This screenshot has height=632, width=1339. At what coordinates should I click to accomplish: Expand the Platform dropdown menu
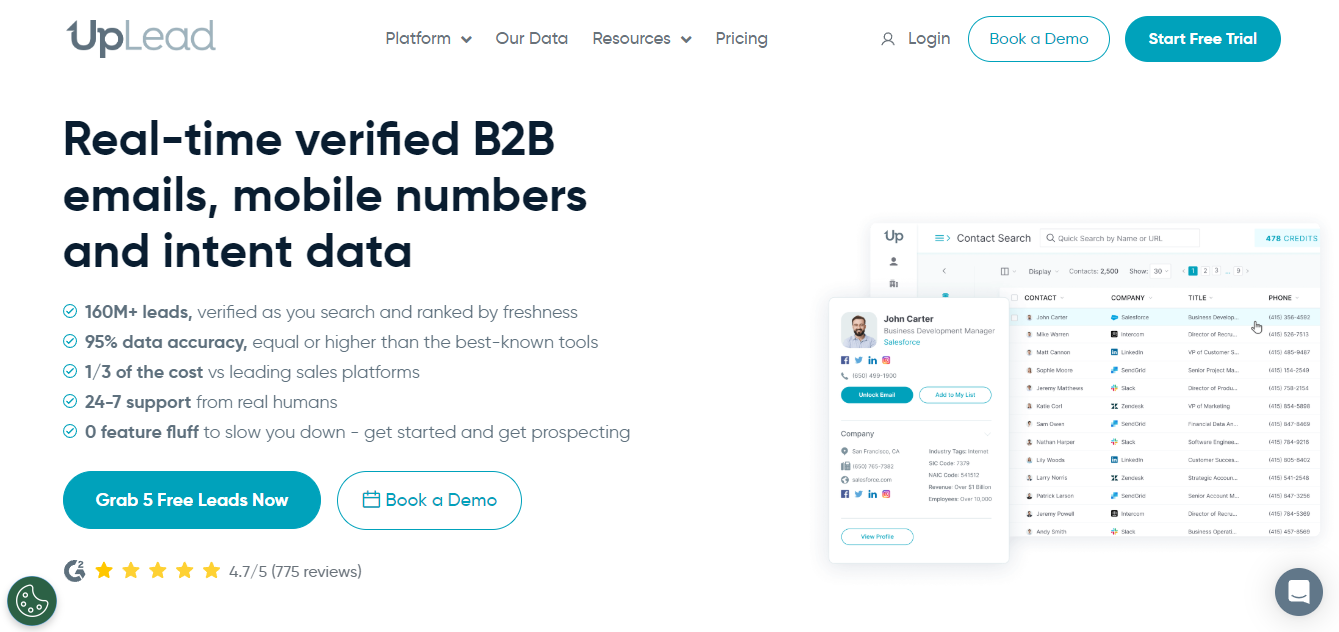click(x=428, y=39)
